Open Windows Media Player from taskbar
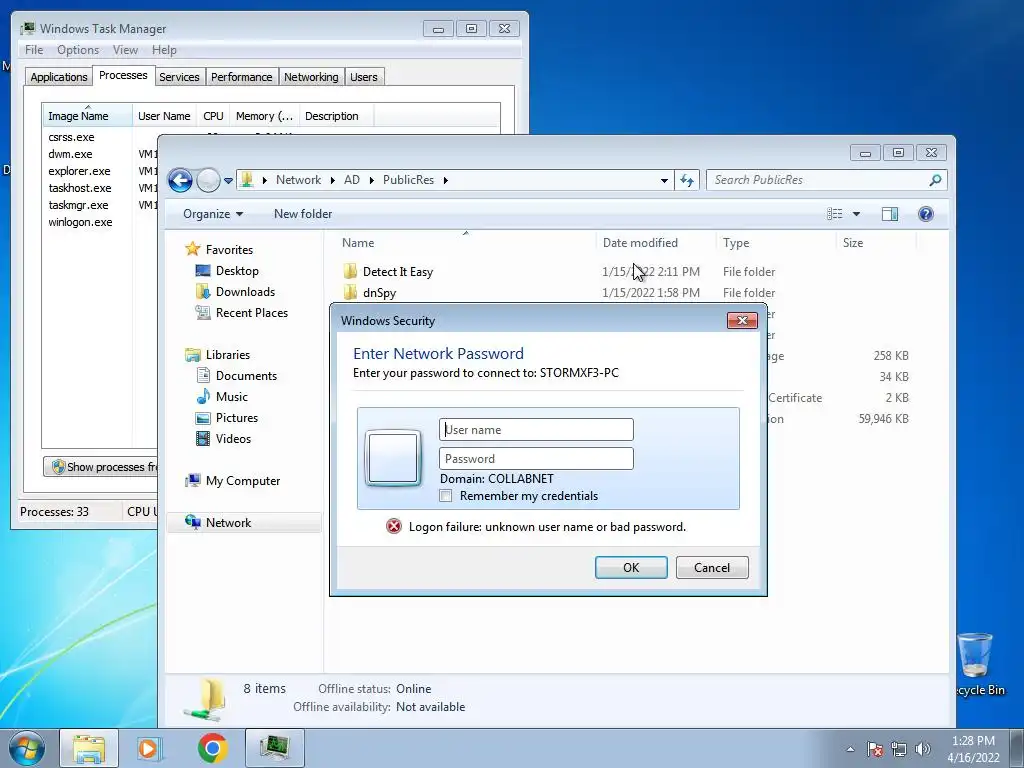This screenshot has height=768, width=1024. coord(148,748)
